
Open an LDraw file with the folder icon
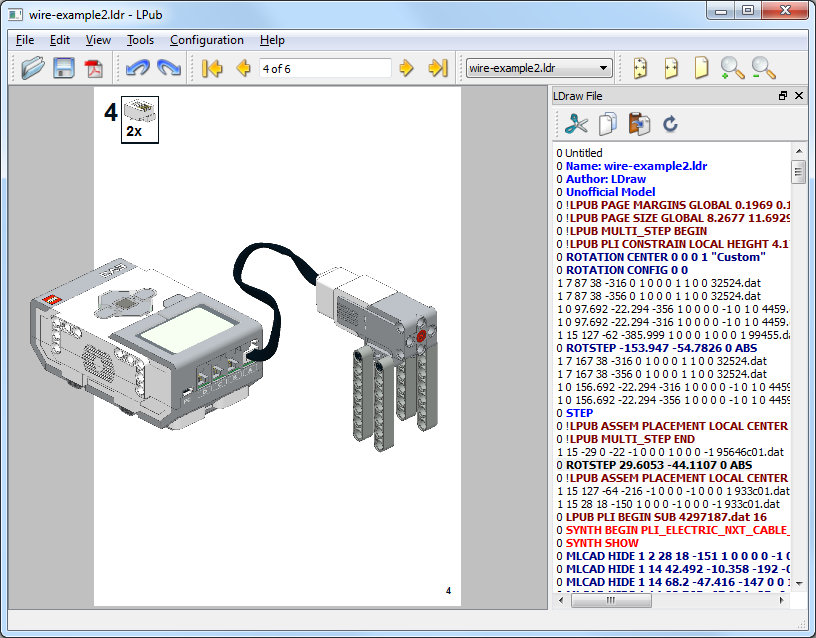32,68
